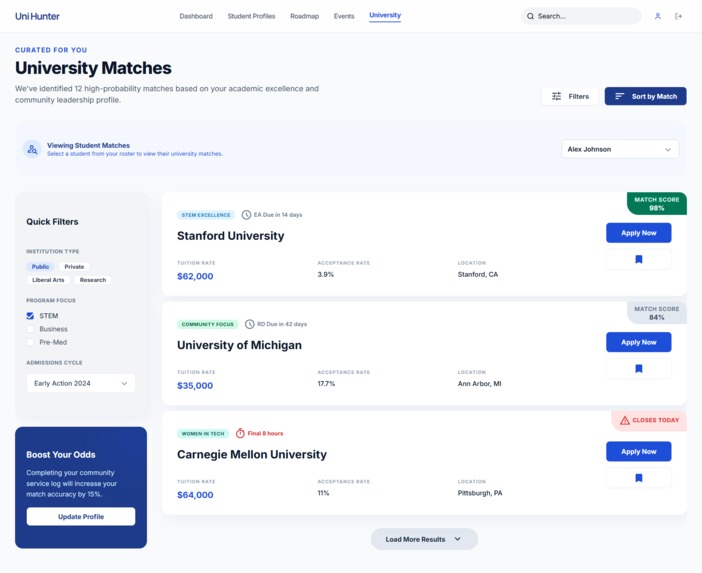Image resolution: width=702 pixels, height=573 pixels.
Task: Check the Pre-Med program focus checkbox
Action: (x=30, y=342)
